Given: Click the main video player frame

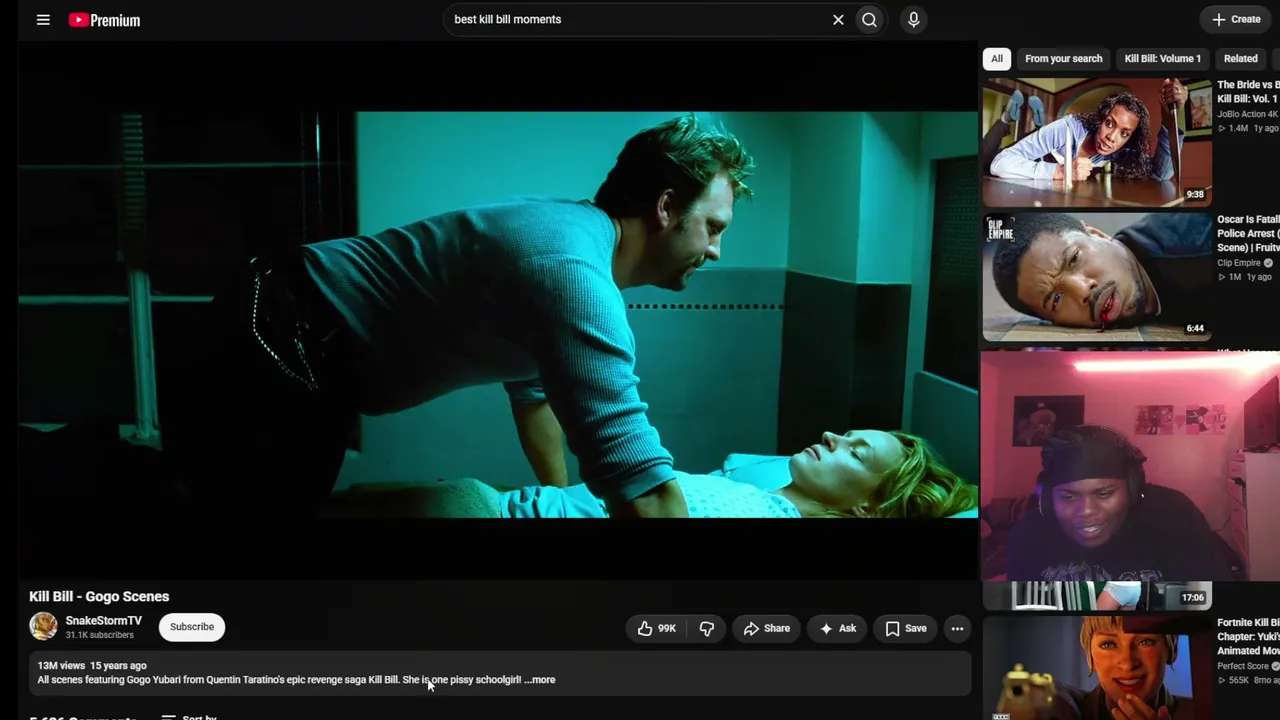Looking at the screenshot, I should tap(498, 310).
